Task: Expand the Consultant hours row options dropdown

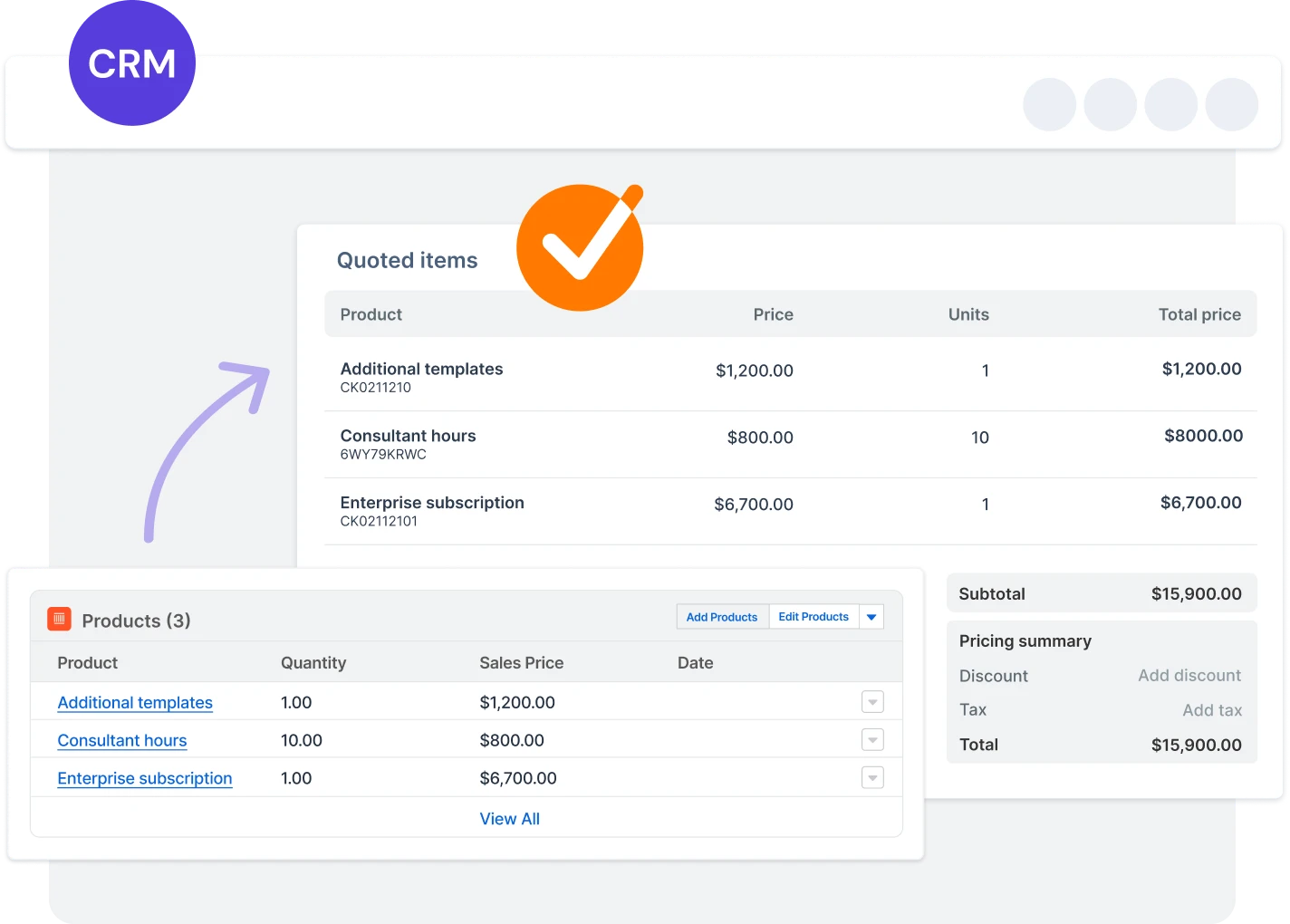Action: click(871, 739)
